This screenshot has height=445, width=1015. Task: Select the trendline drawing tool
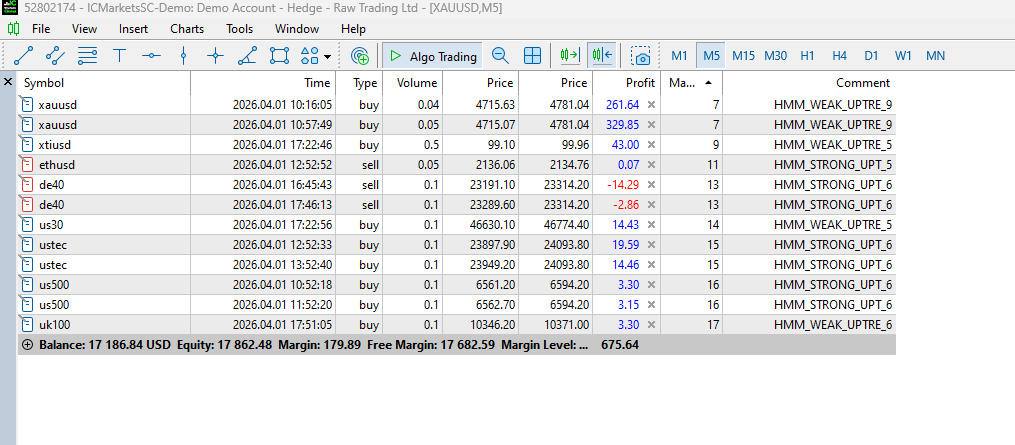coord(24,56)
